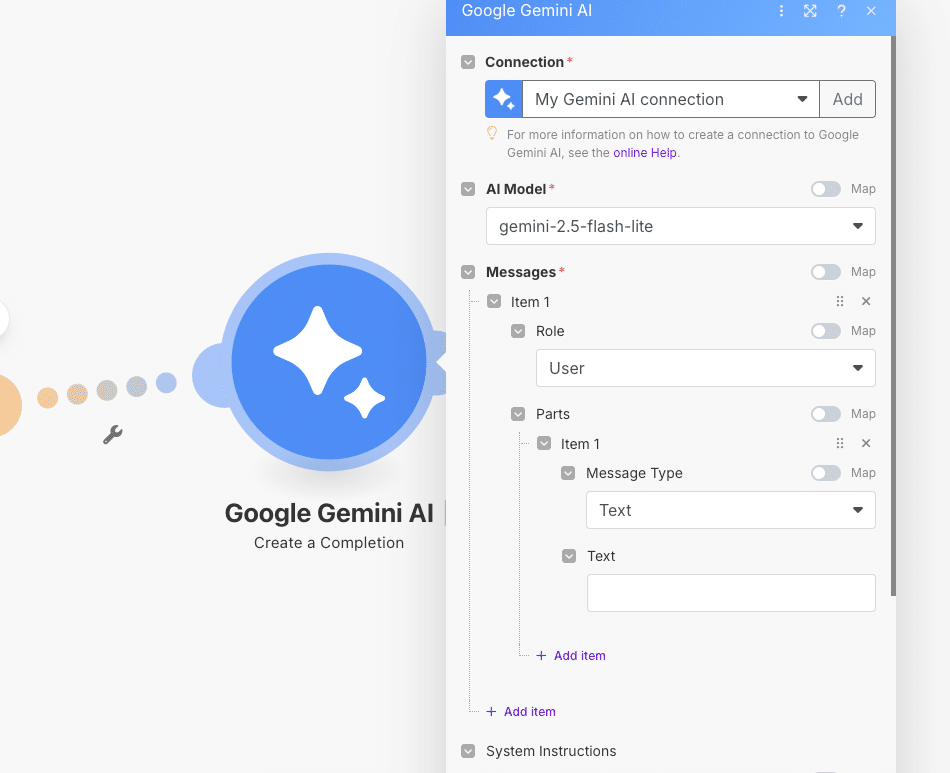The image size is (950, 773).
Task: Grab the drag handle of Parts Item 1
Action: (x=840, y=443)
